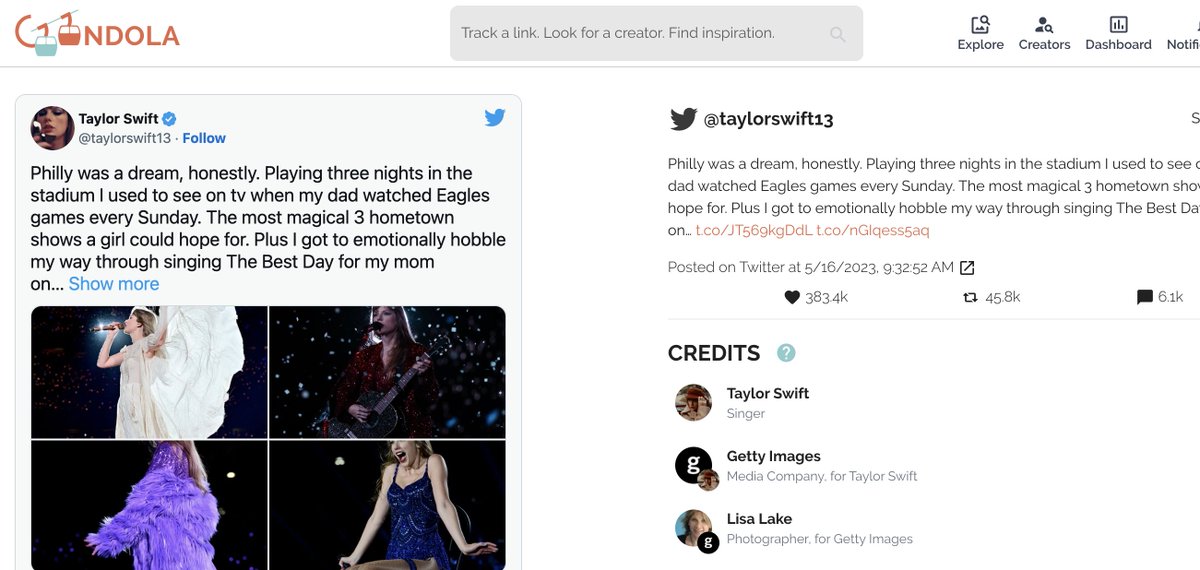Click the Taylor Swift credit avatar
Viewport: 1200px width, 570px height.
point(694,402)
